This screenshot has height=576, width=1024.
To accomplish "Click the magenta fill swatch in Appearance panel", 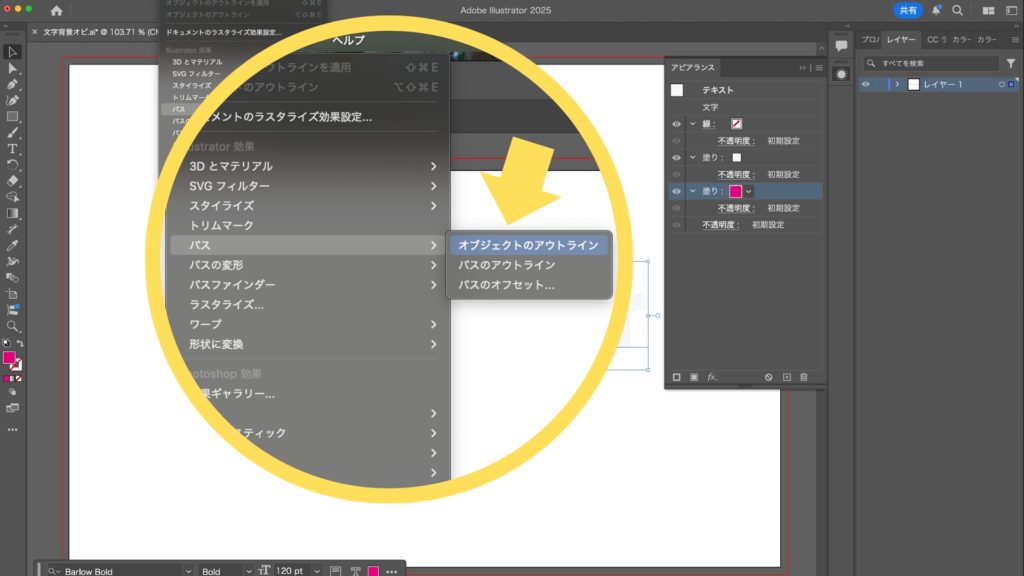I will click(x=735, y=191).
